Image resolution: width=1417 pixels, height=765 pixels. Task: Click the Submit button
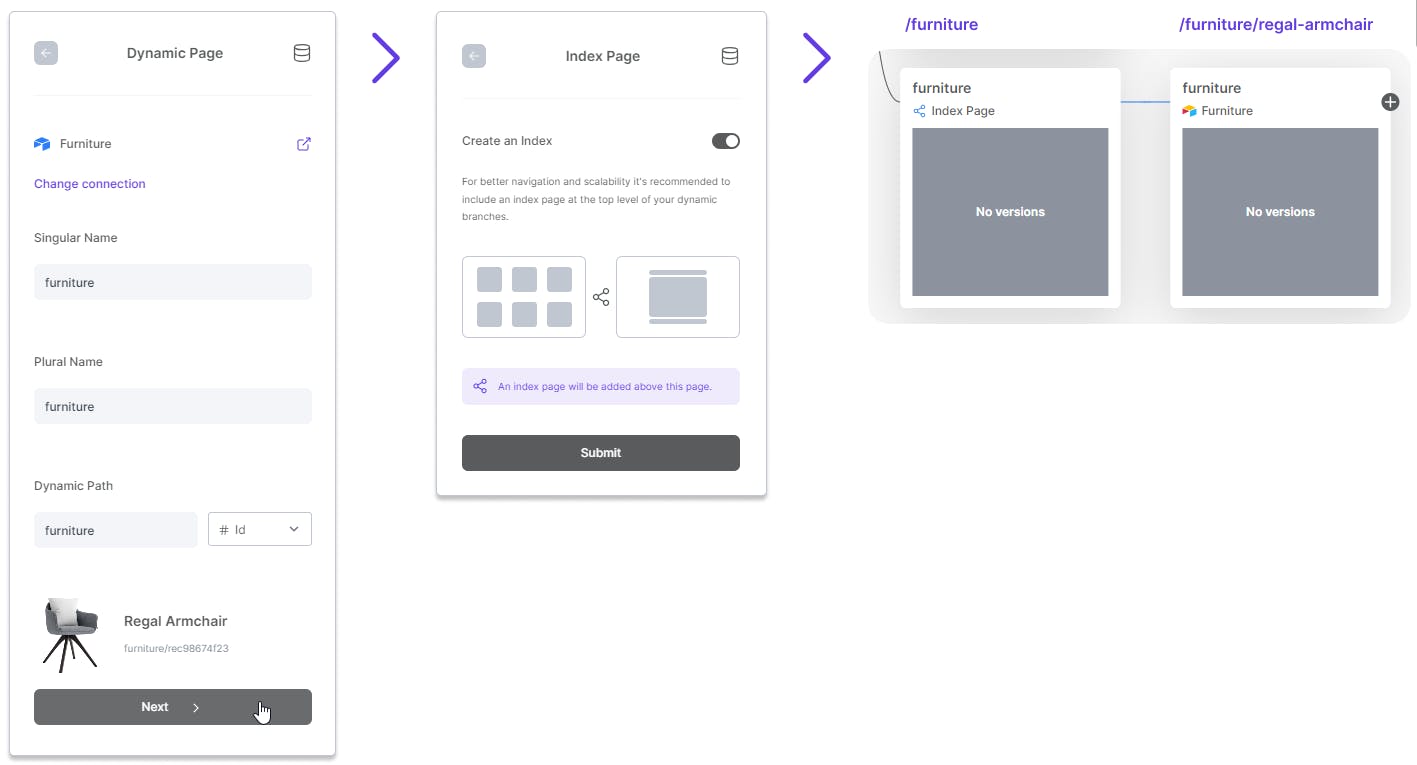coord(601,453)
